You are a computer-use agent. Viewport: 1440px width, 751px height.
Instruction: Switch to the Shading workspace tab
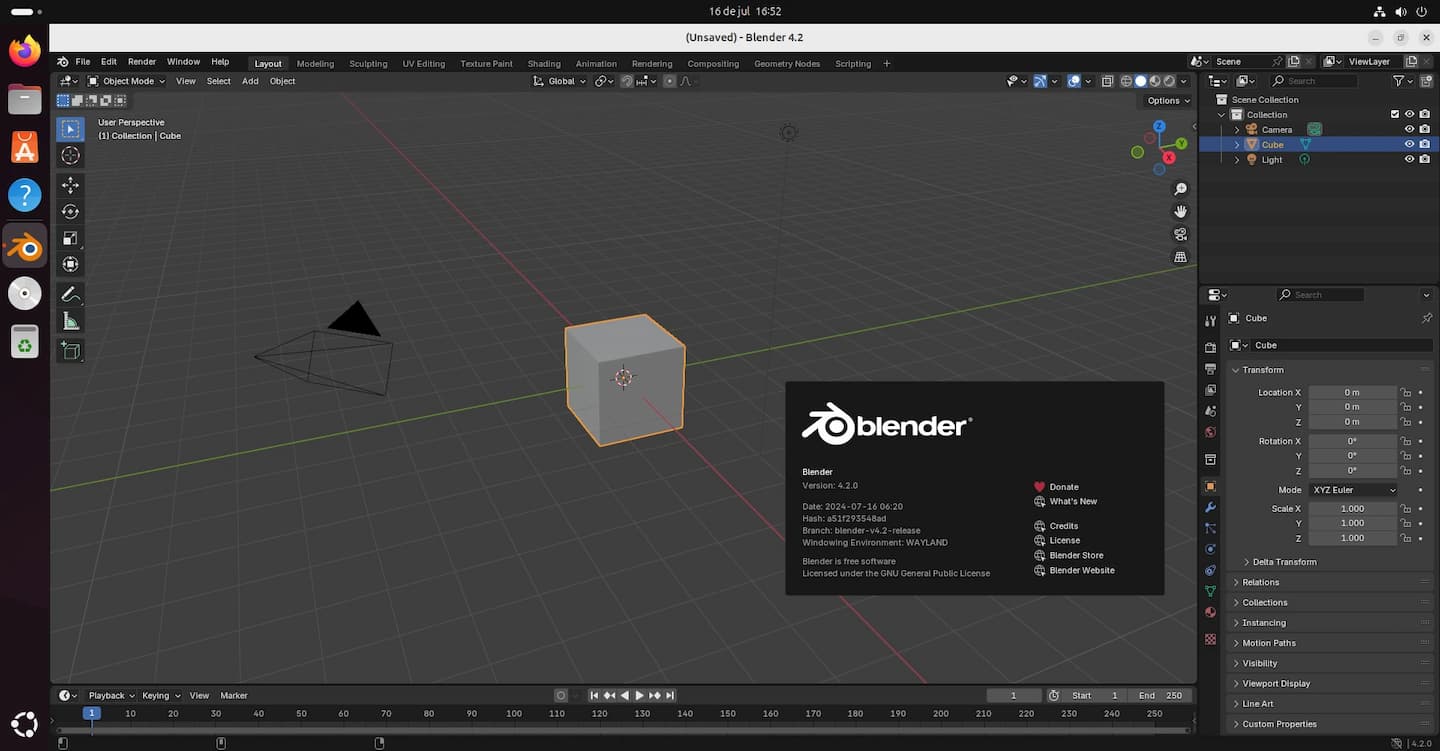pos(544,63)
